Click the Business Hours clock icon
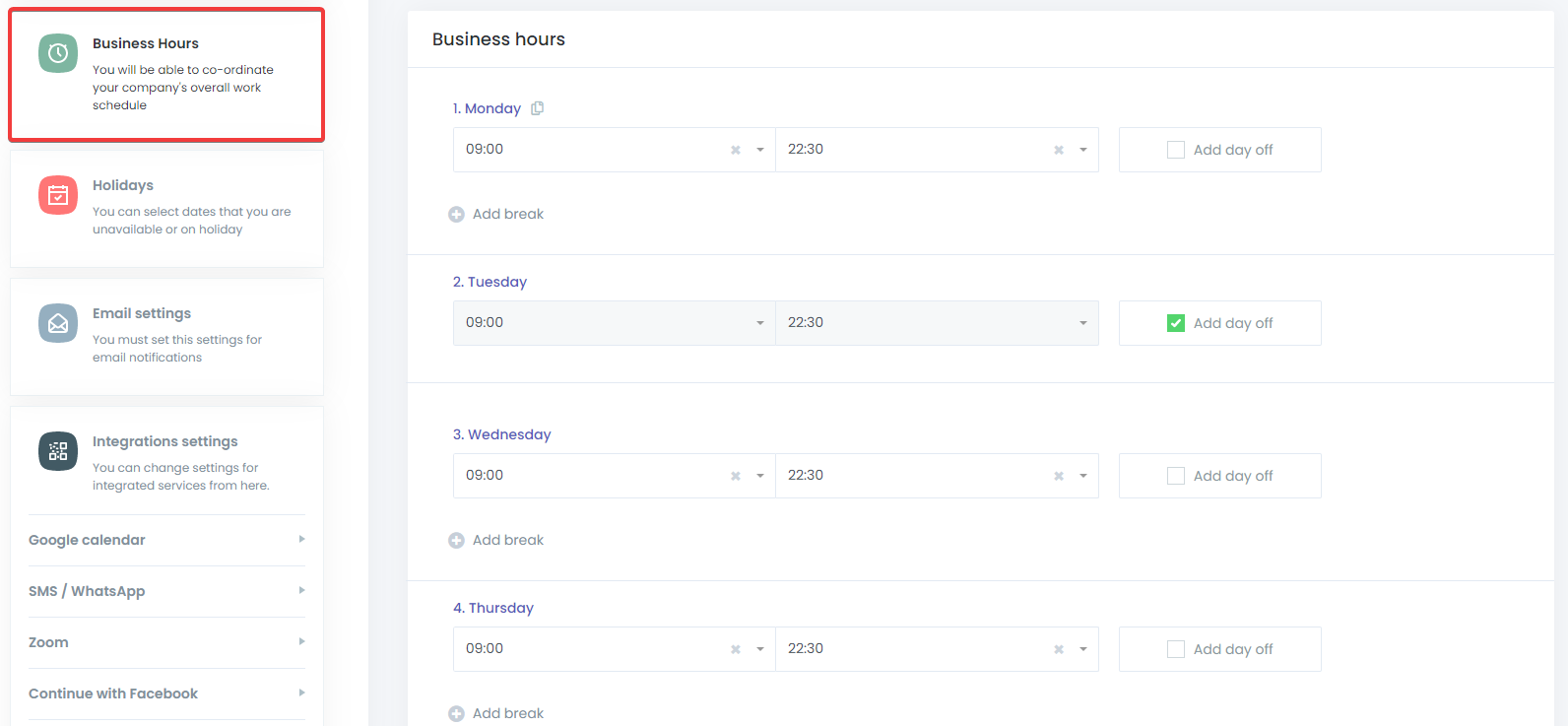The width and height of the screenshot is (1568, 726). click(58, 53)
